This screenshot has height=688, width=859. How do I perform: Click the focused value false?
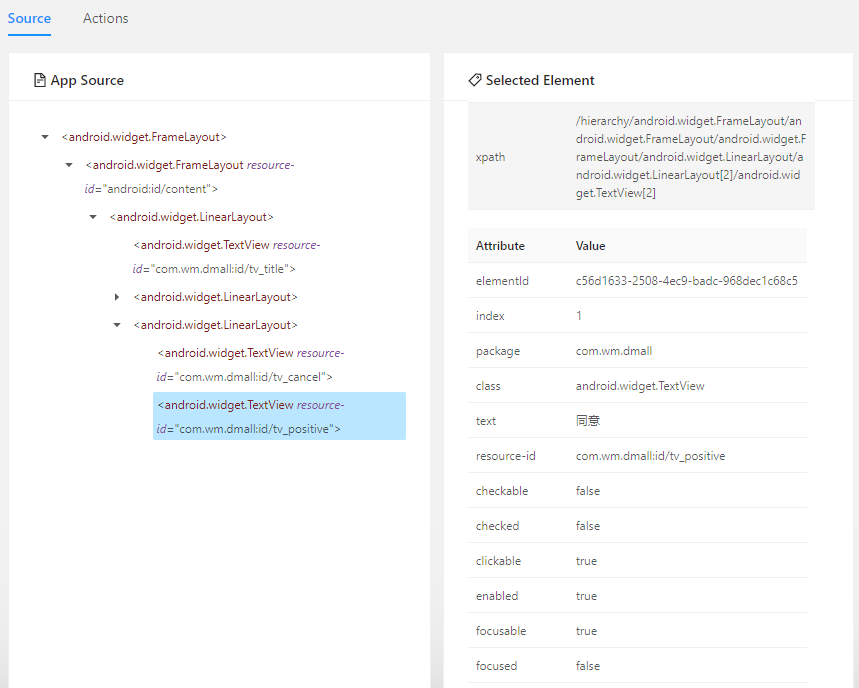click(588, 666)
